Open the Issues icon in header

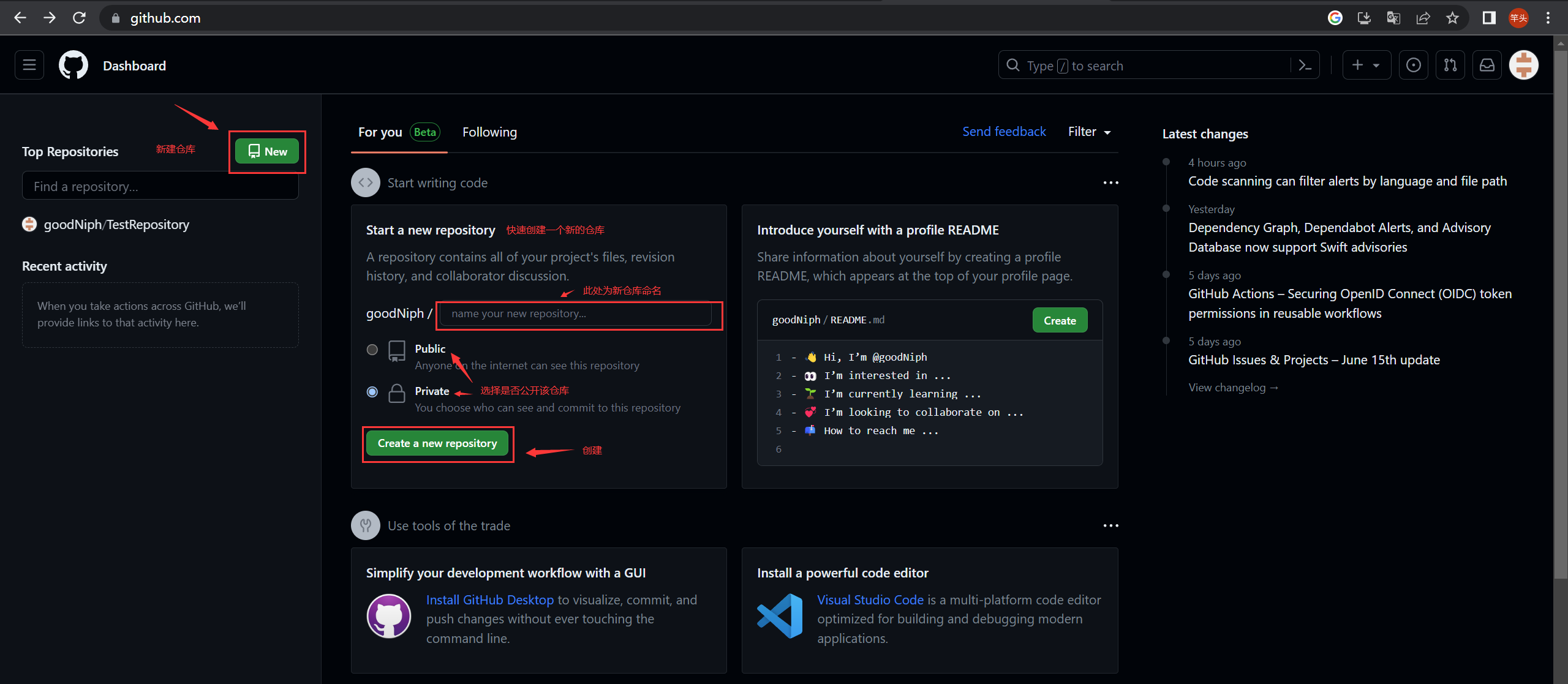[x=1414, y=65]
